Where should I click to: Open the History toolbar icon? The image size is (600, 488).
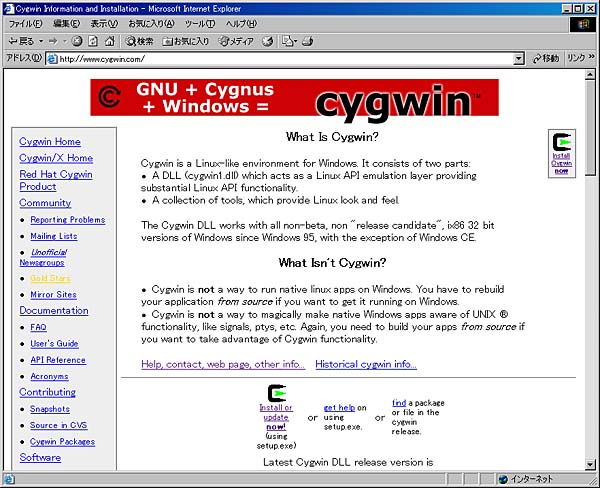[267, 41]
